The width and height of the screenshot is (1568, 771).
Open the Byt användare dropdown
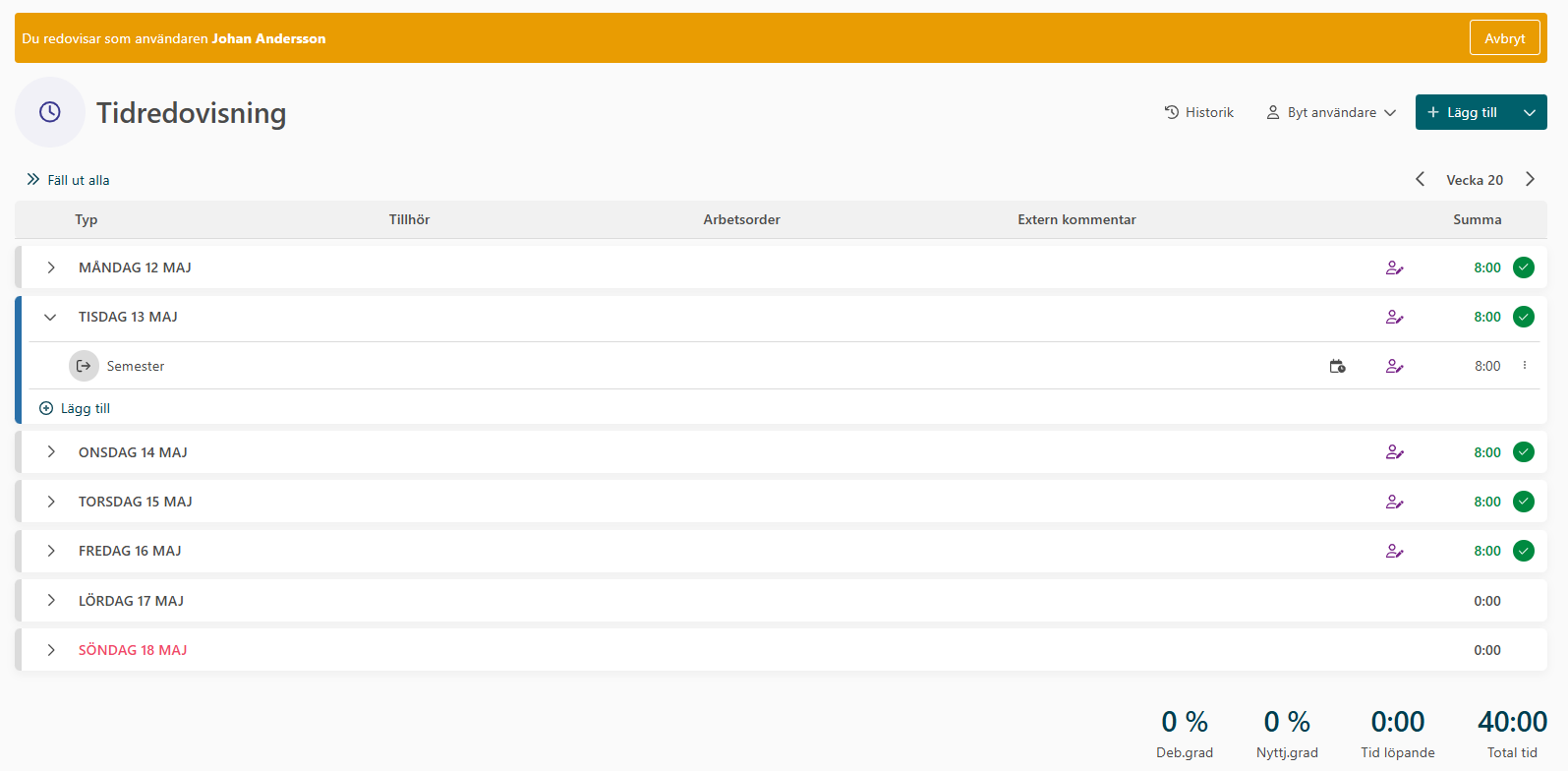[x=1331, y=112]
